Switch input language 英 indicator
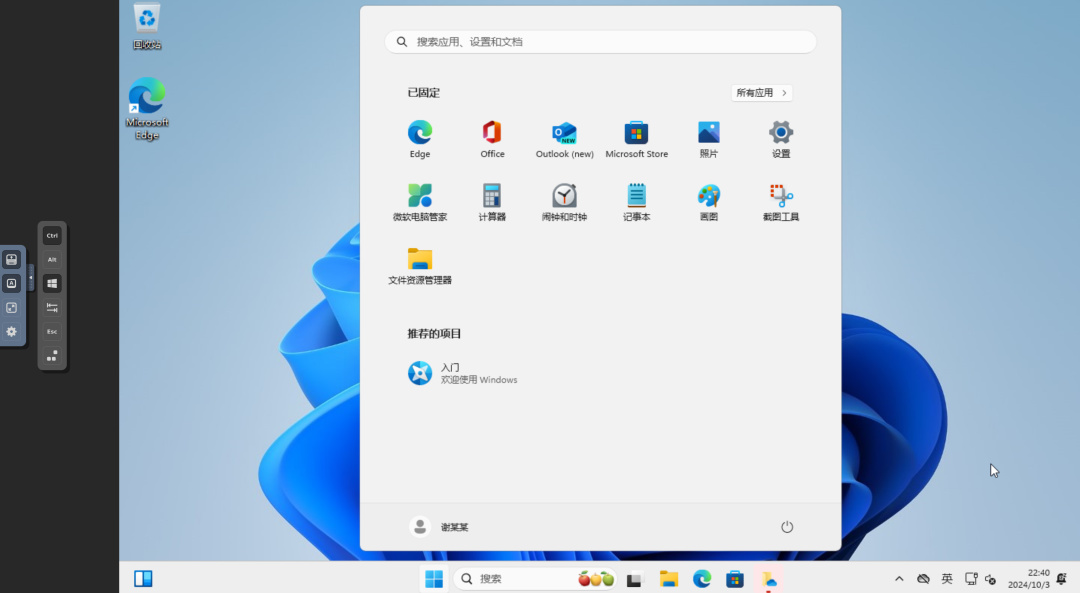This screenshot has width=1080, height=593. (x=947, y=579)
